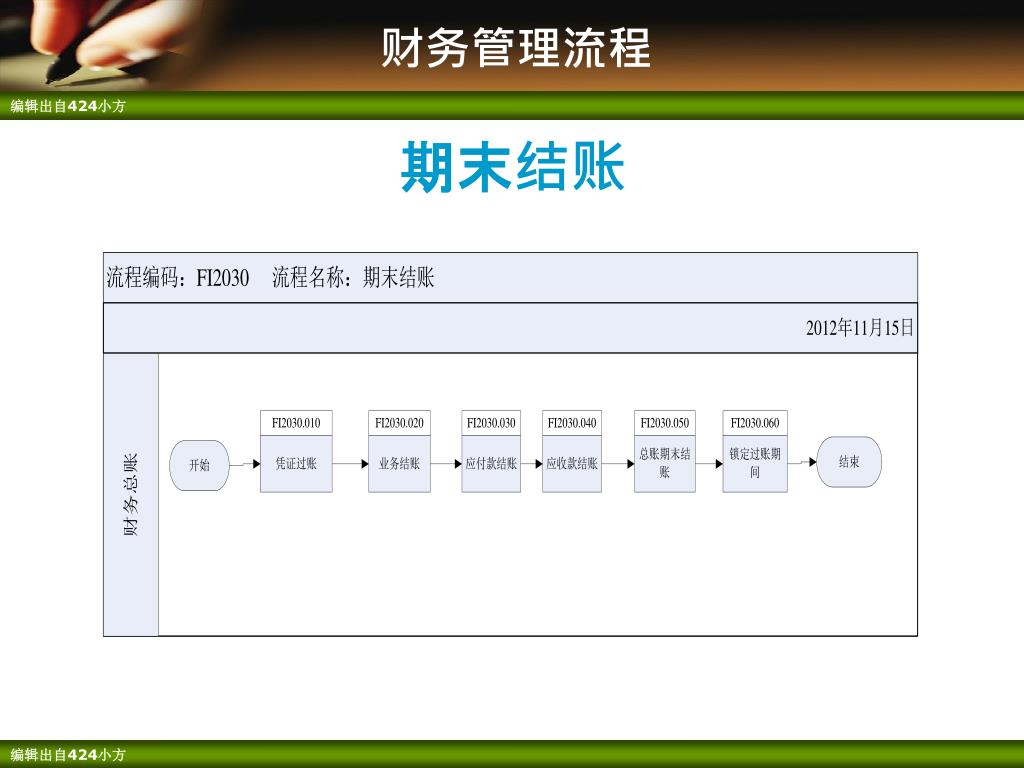Select the top banner text 编辑出自424小方
1024x768 pixels.
click(x=68, y=106)
